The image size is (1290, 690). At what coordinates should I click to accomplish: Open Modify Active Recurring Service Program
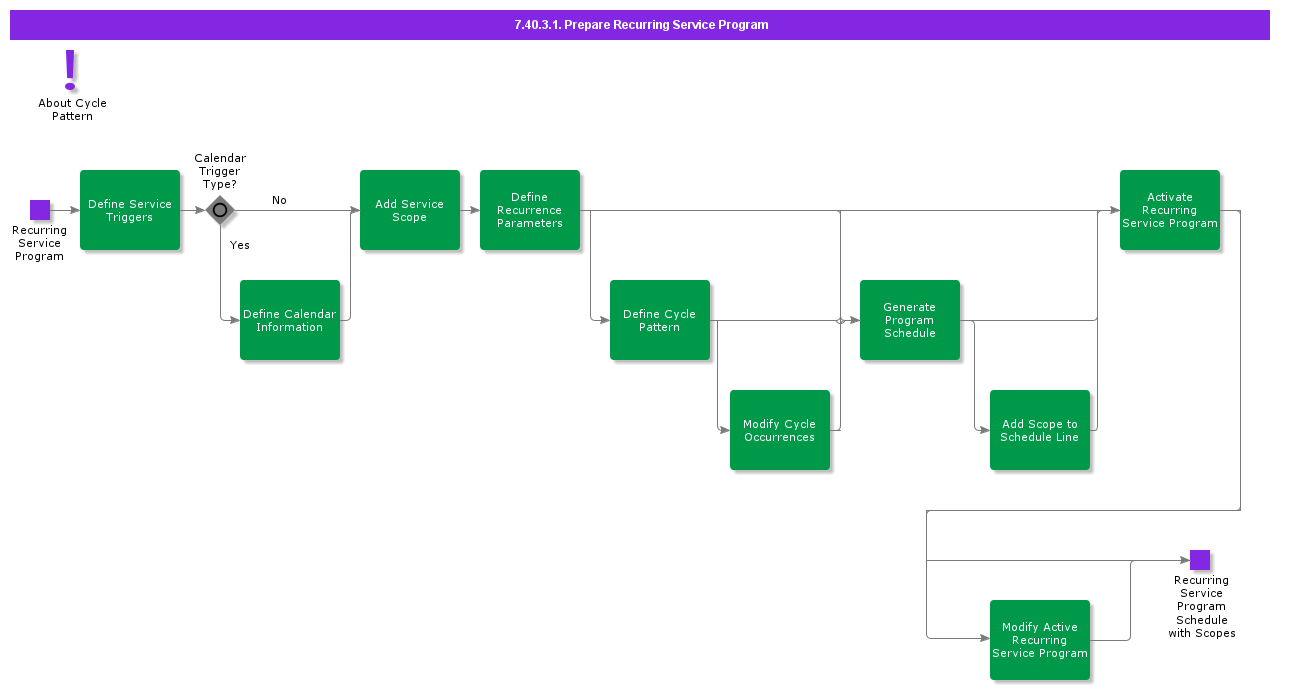(1040, 640)
